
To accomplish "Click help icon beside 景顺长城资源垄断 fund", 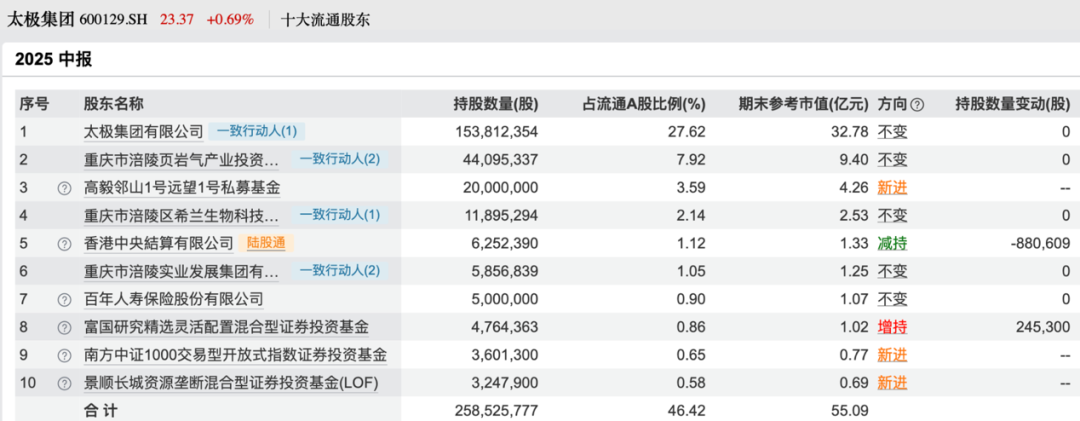I will (x=65, y=383).
